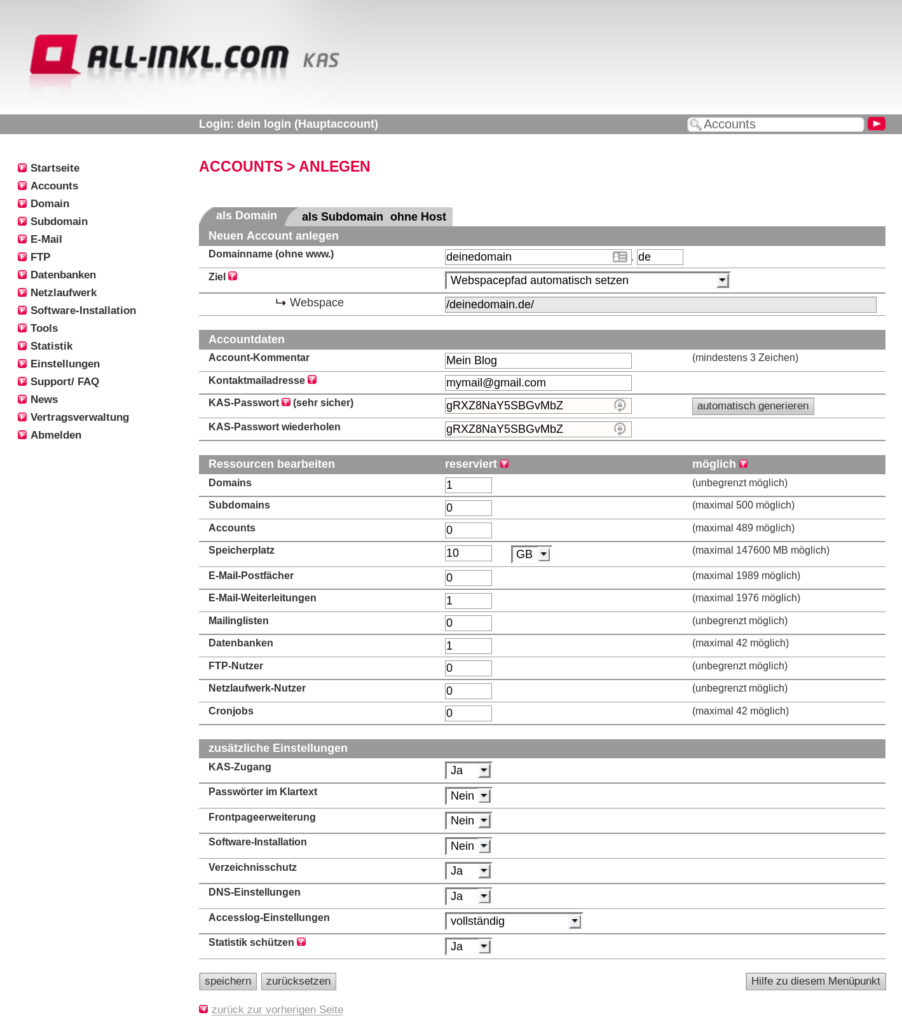Click the zurücksetzen button
902x1024 pixels.
[x=298, y=981]
